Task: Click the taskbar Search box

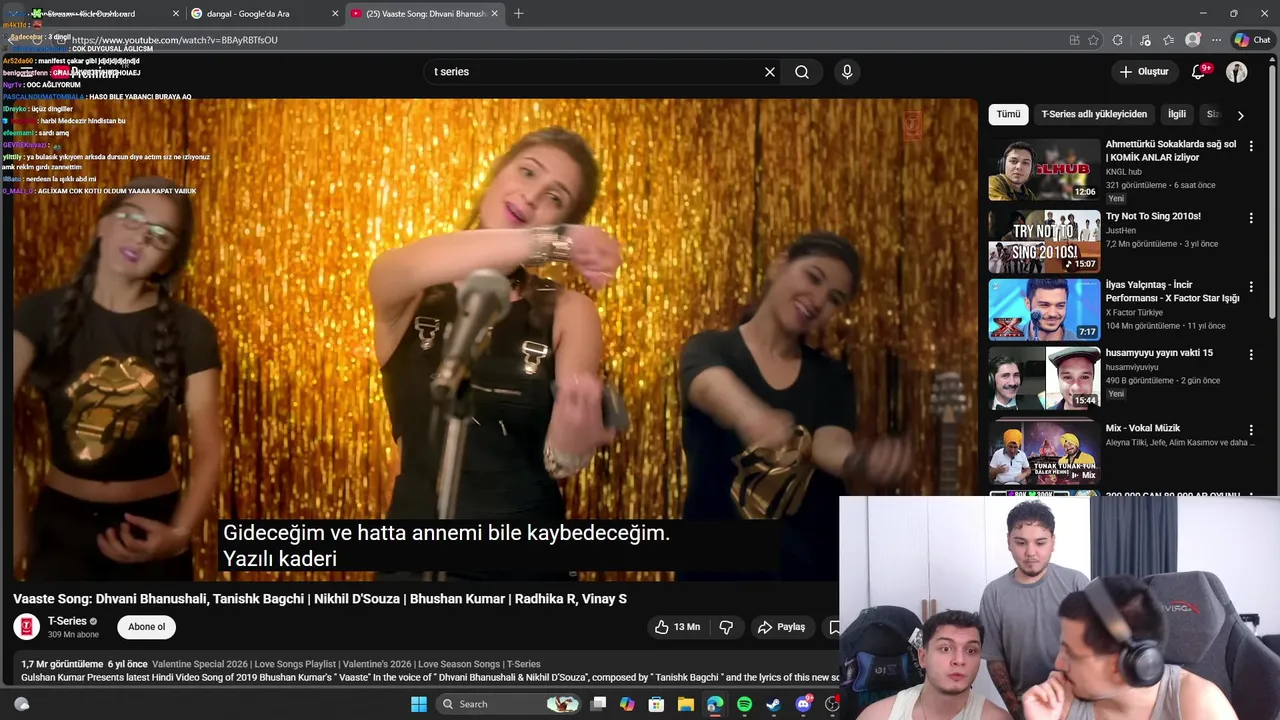Action: tap(510, 704)
